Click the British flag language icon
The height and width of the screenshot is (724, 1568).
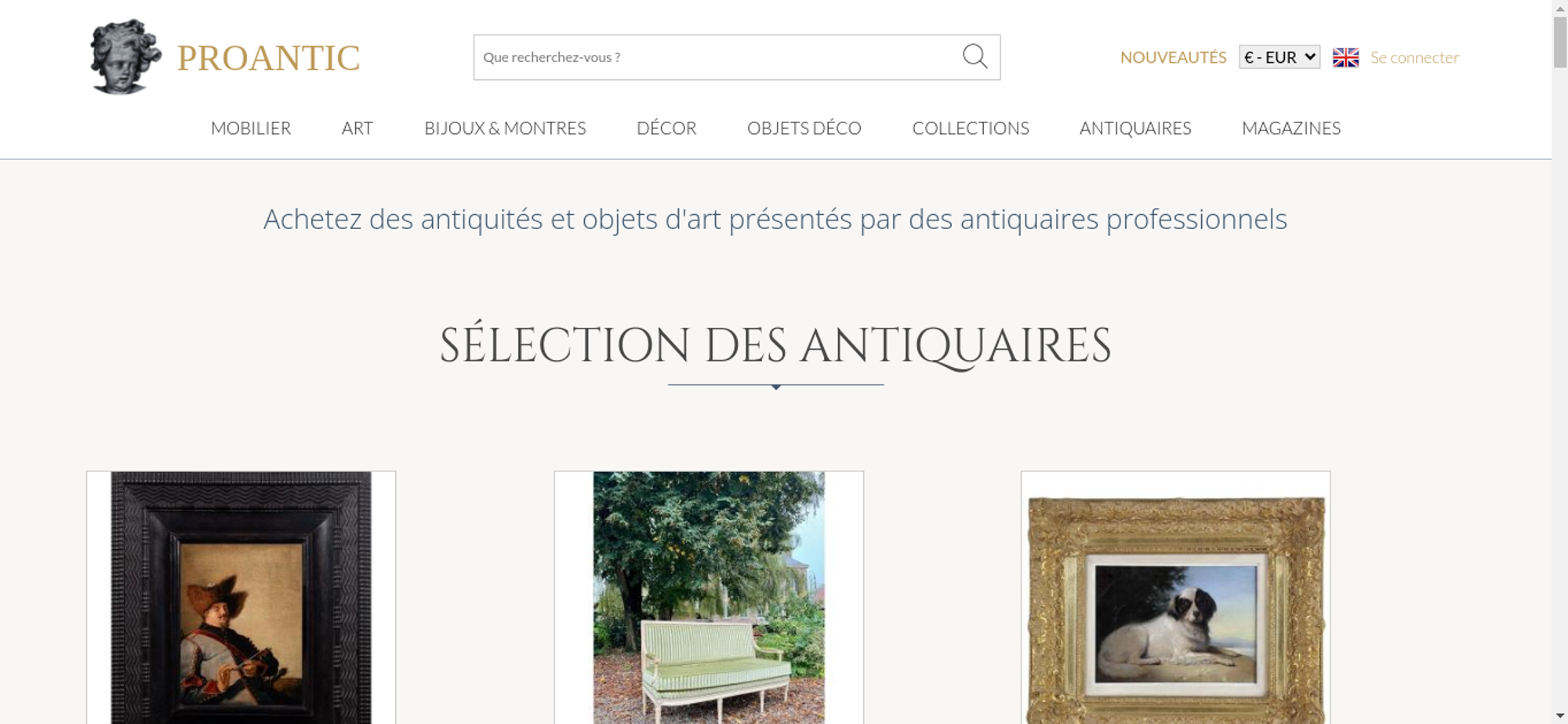tap(1345, 57)
